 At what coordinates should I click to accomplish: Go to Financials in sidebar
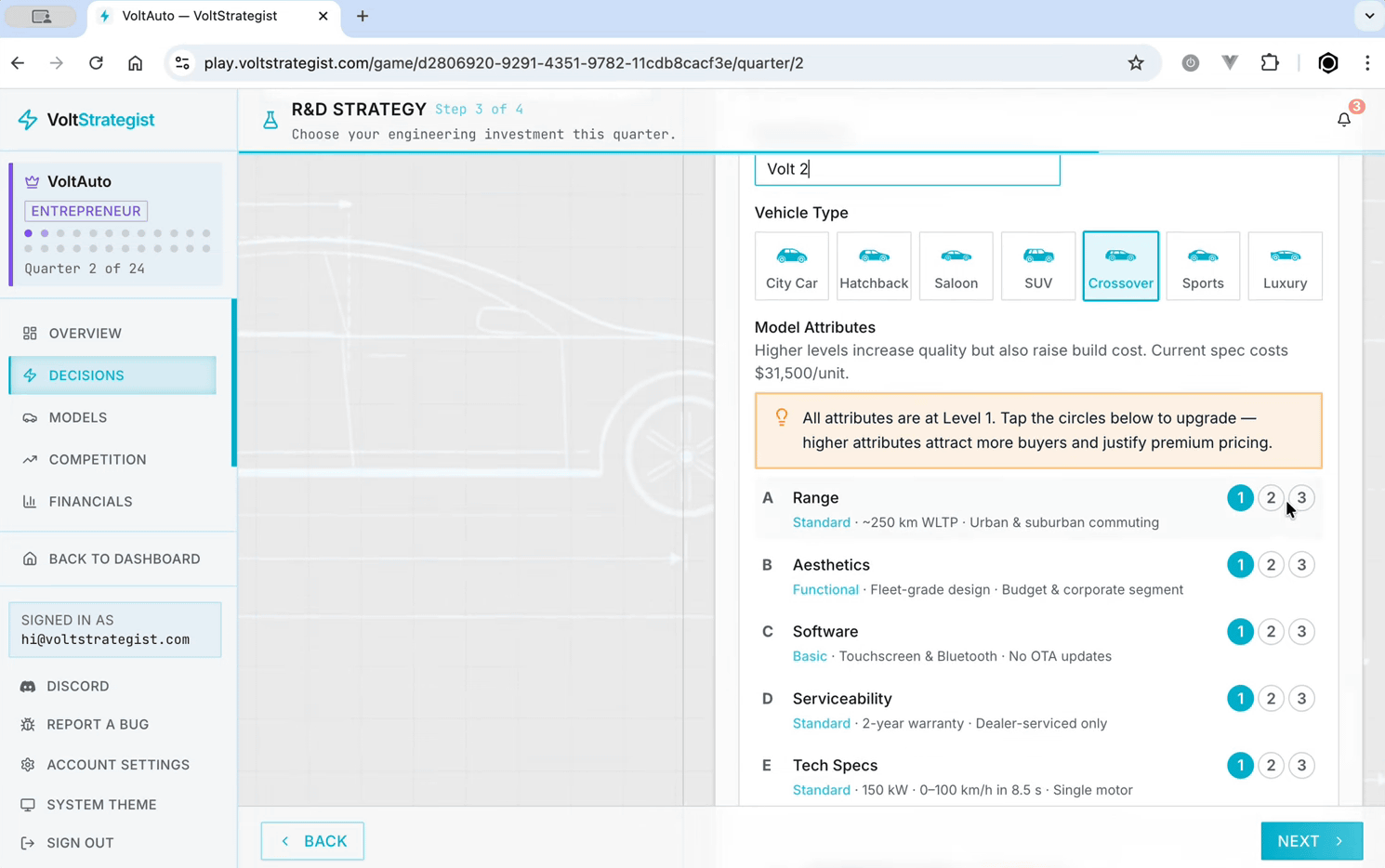[90, 501]
